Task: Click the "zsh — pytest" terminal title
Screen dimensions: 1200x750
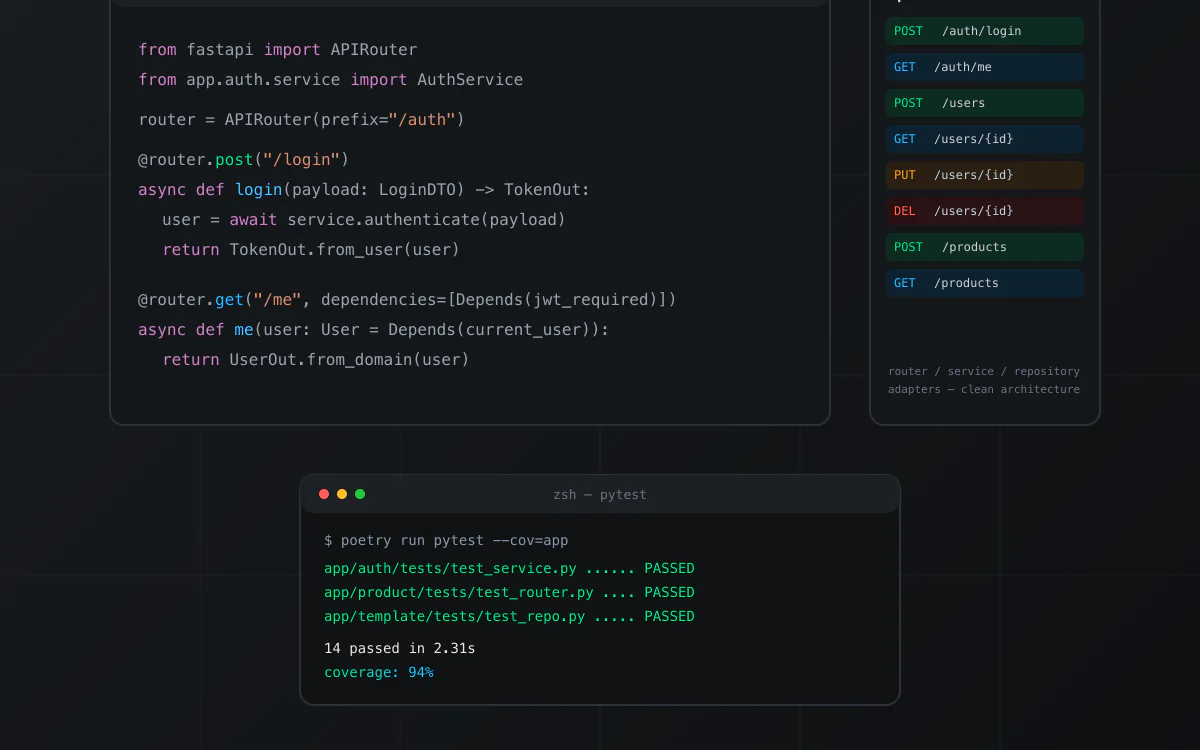Action: coord(600,494)
